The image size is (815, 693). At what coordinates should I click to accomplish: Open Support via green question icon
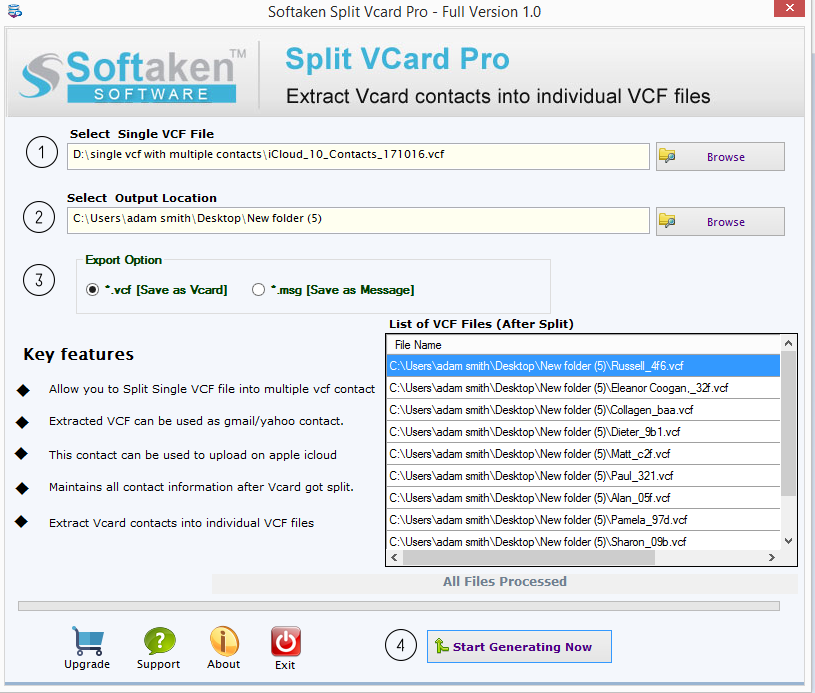click(x=159, y=642)
